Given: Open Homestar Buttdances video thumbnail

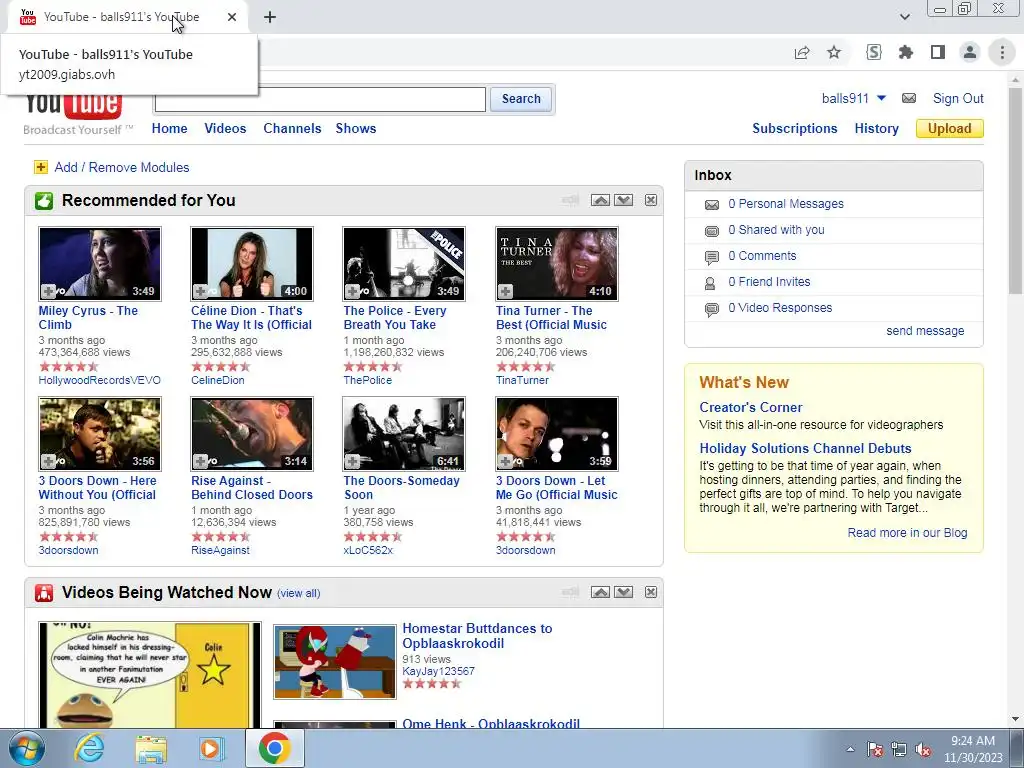Looking at the screenshot, I should pyautogui.click(x=334, y=662).
